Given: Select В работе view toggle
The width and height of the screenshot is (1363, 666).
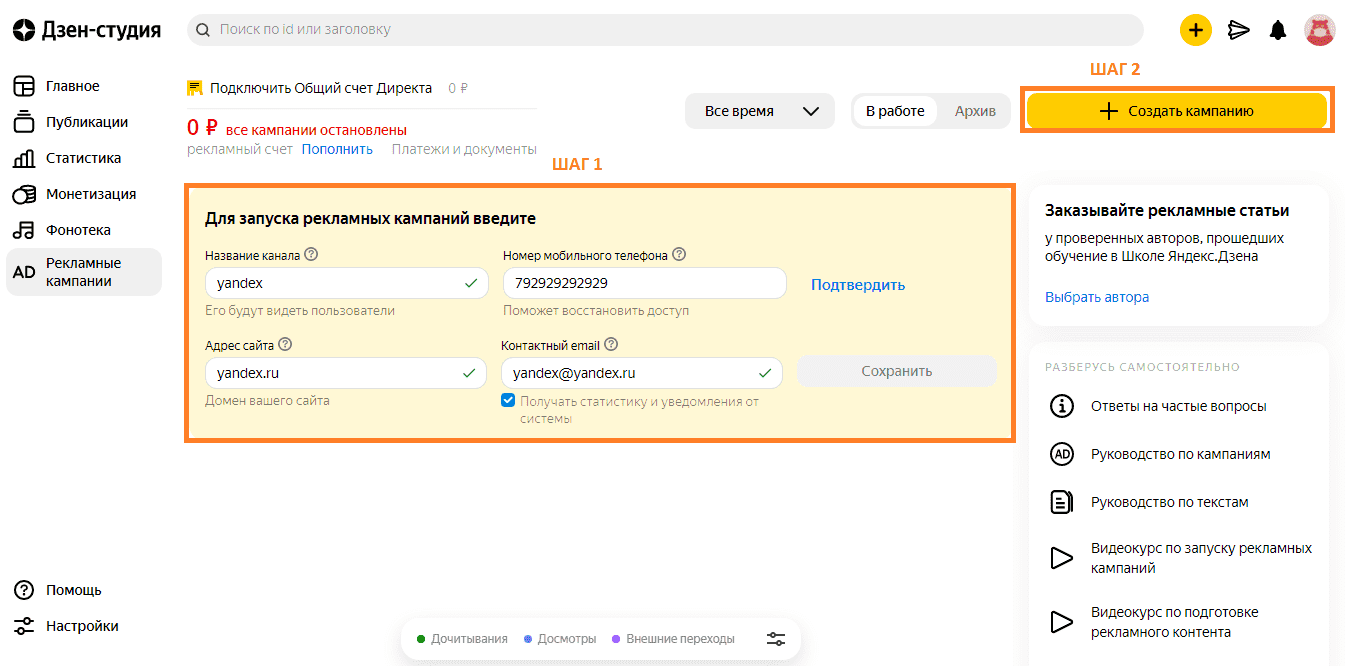Looking at the screenshot, I should click(x=895, y=111).
